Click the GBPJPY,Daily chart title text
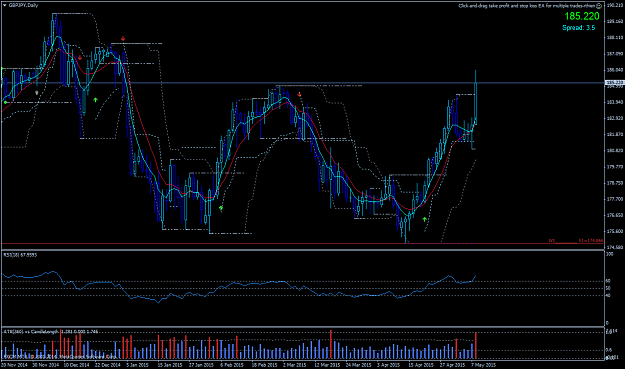Screen dimensions: 625x369 23,6
